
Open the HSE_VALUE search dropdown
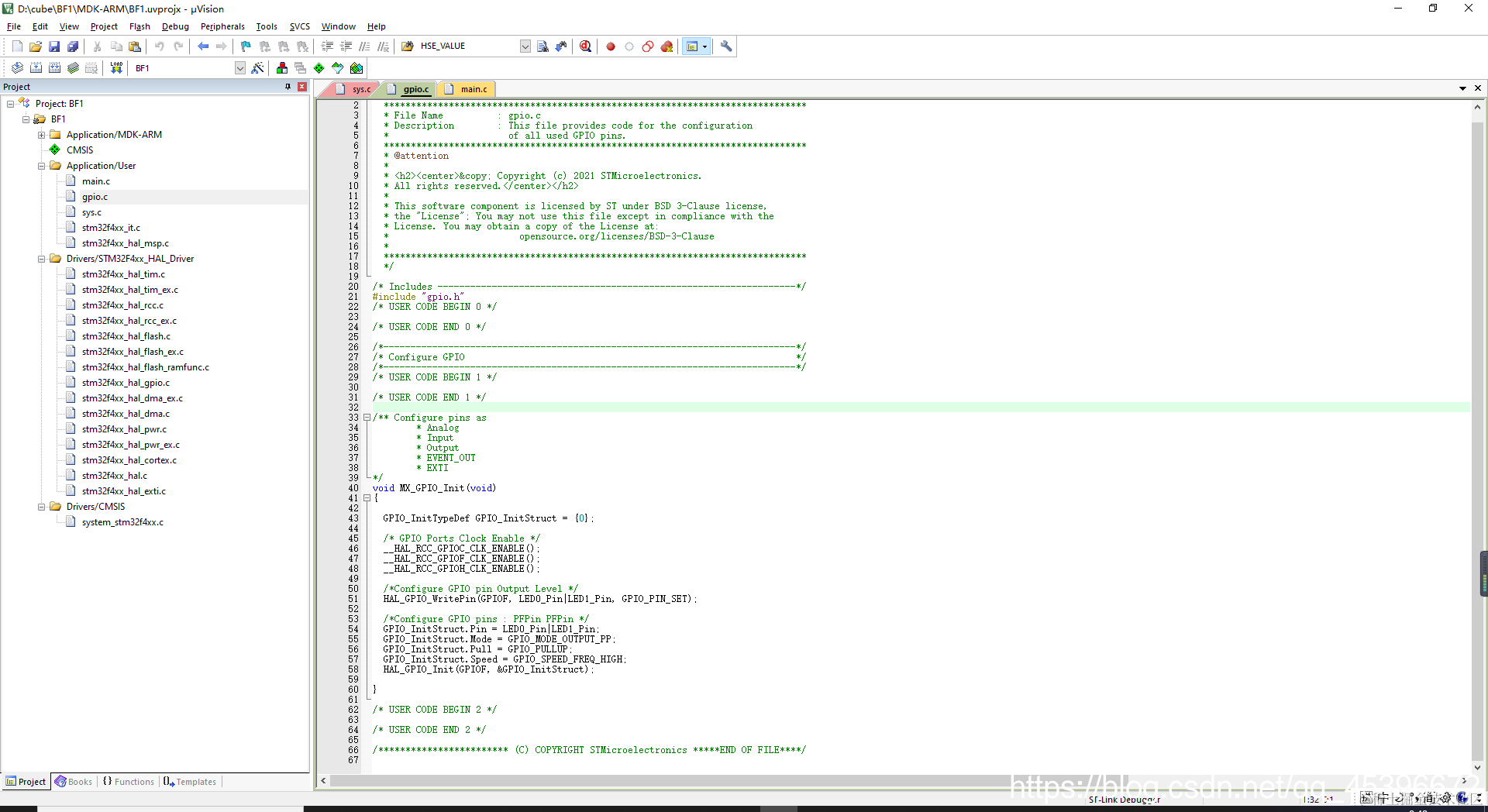click(525, 46)
